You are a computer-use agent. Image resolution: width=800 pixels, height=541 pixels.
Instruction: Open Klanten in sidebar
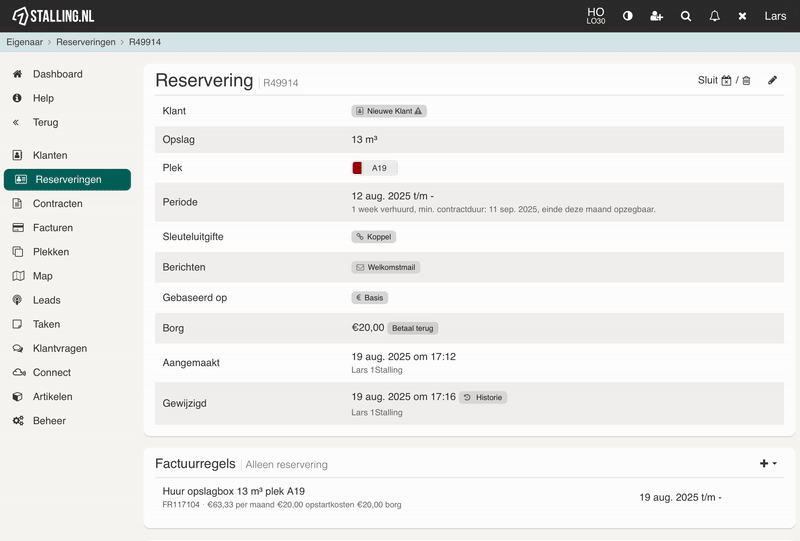50,155
